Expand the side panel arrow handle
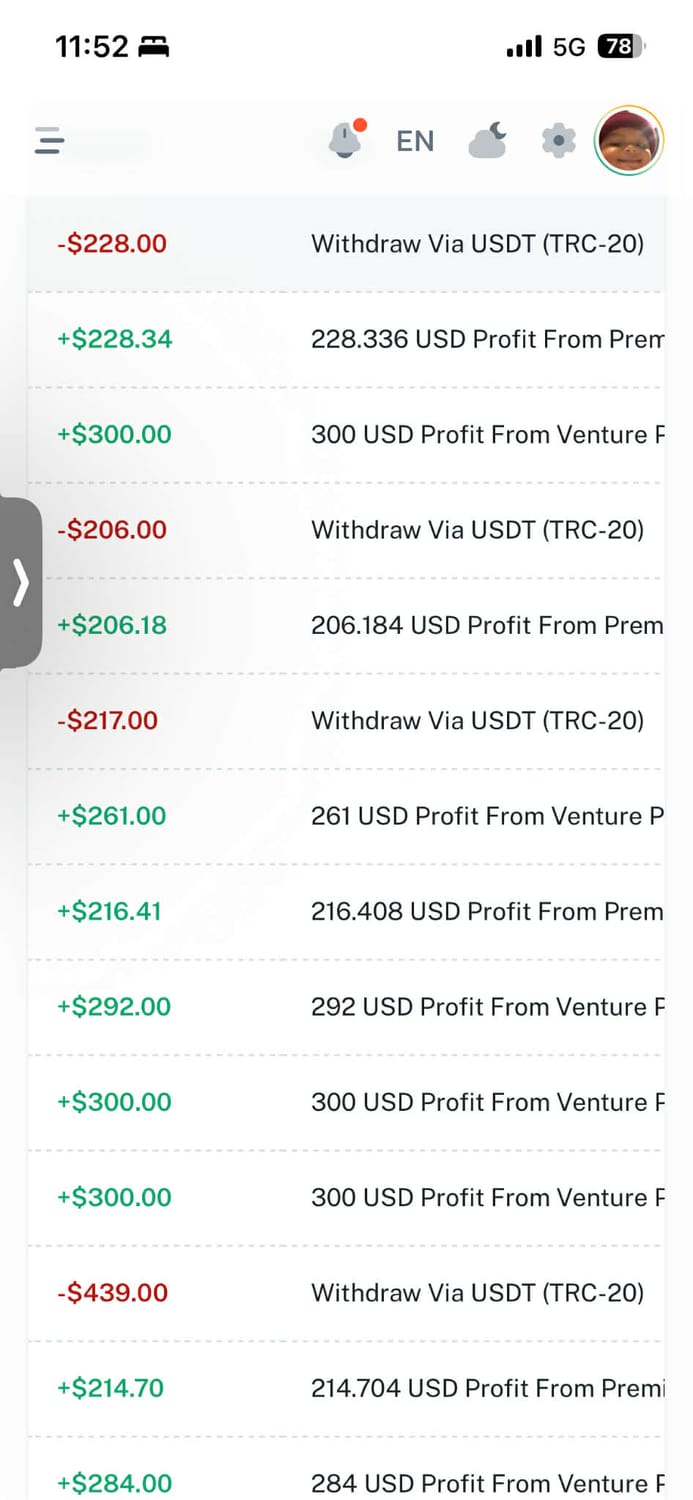The width and height of the screenshot is (693, 1500). click(x=21, y=583)
